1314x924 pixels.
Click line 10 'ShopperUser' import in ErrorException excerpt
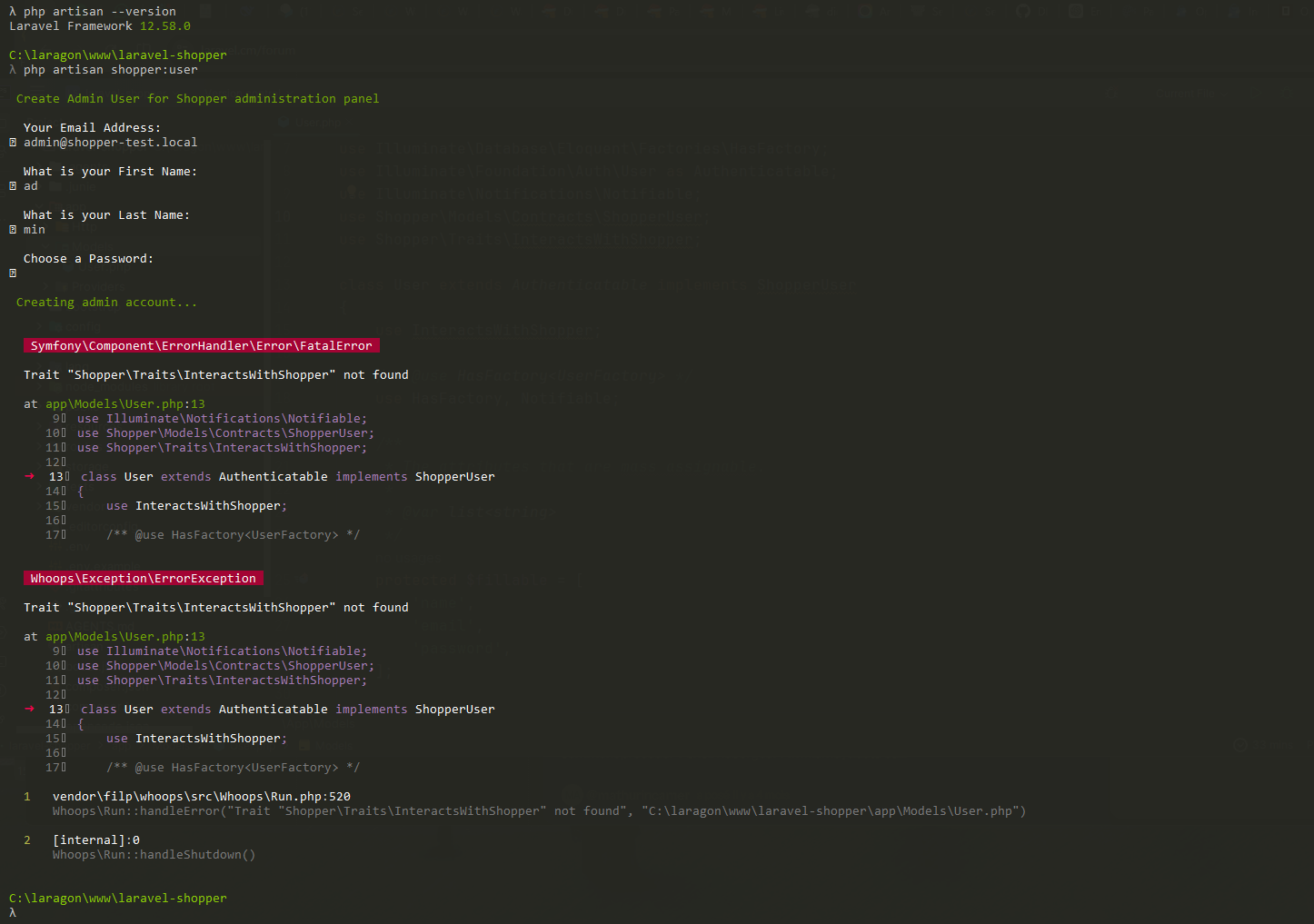coord(226,666)
